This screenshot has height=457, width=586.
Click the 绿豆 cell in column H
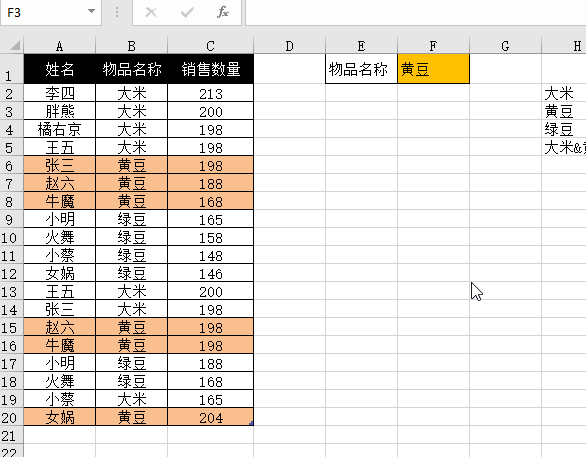click(564, 129)
